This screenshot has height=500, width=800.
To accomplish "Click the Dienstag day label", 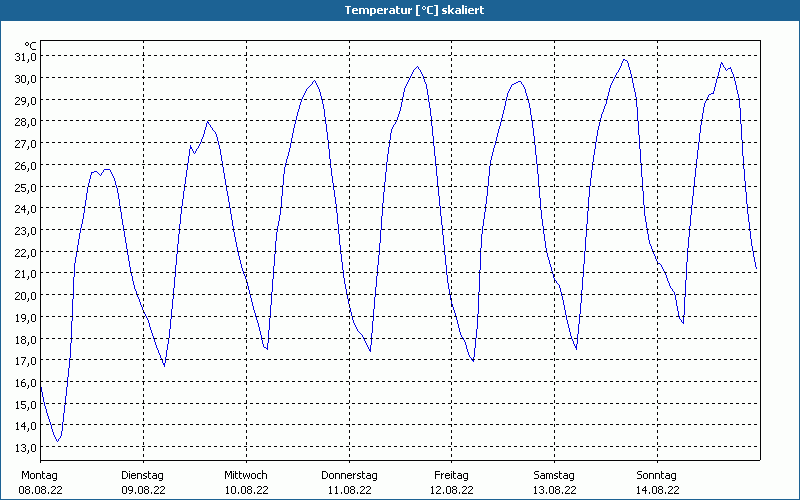I will pyautogui.click(x=142, y=476).
